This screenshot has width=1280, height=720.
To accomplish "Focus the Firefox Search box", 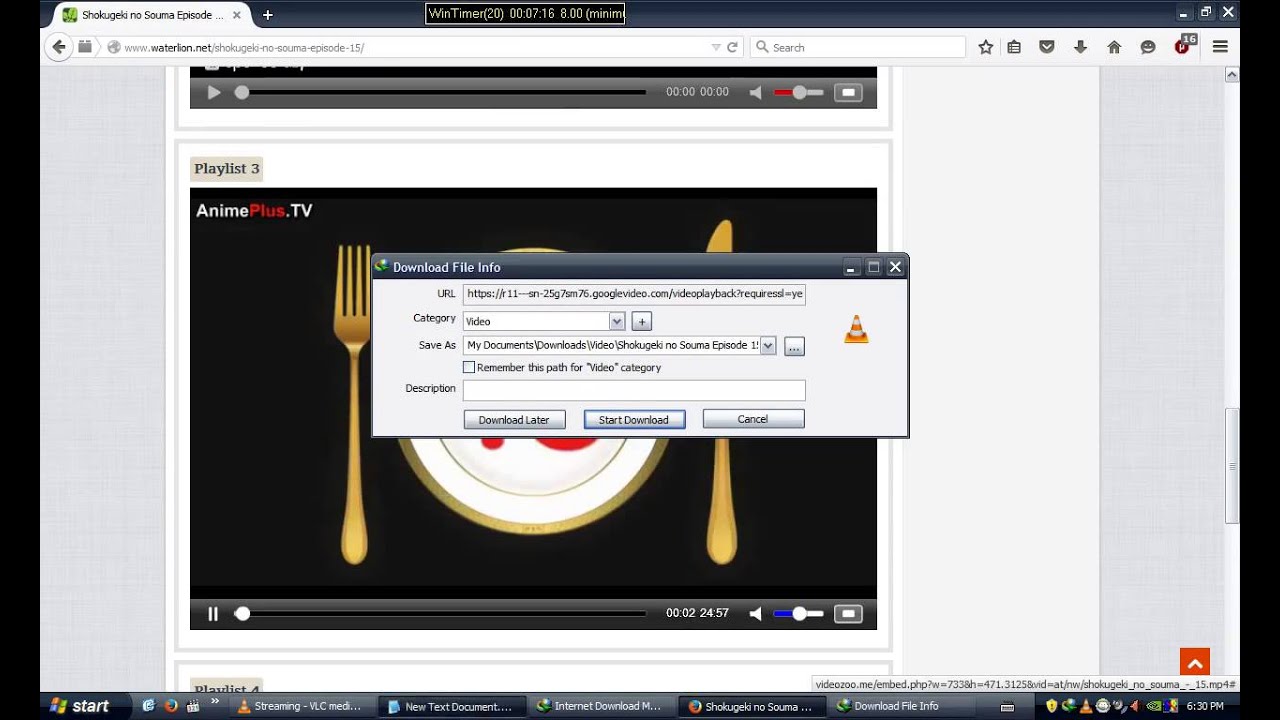I will point(858,47).
